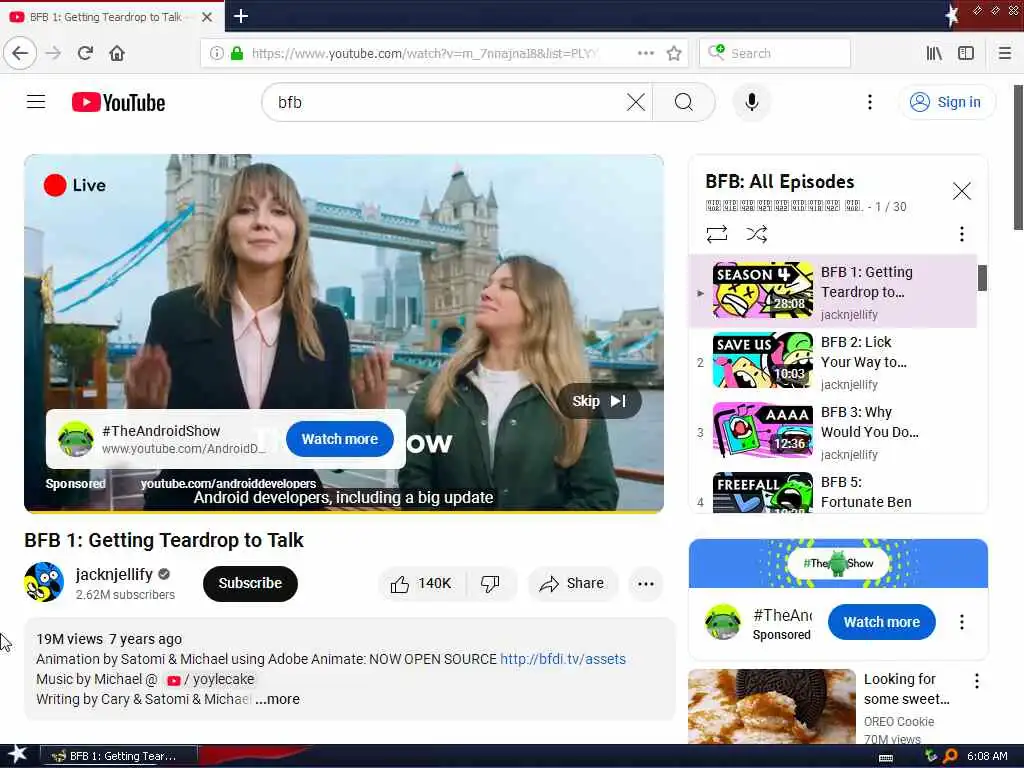
Task: Open the OREO Cookie video thumbnail
Action: click(x=771, y=707)
